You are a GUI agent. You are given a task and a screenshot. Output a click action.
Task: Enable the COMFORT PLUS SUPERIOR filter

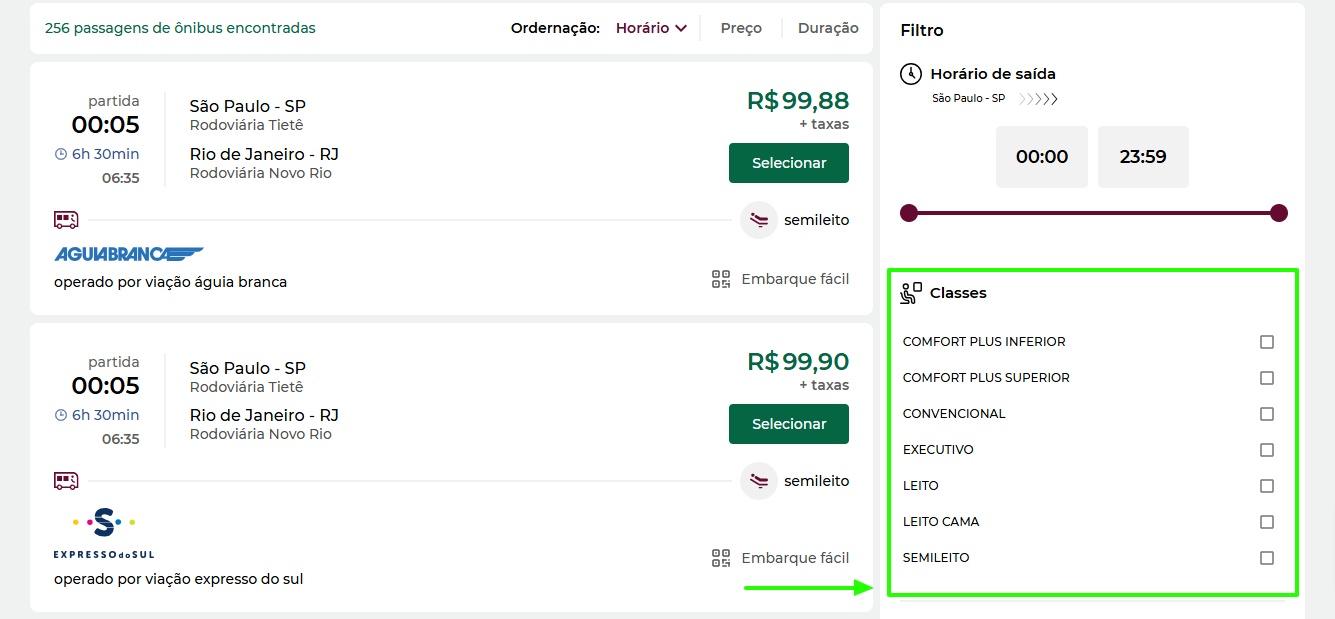pos(1267,378)
